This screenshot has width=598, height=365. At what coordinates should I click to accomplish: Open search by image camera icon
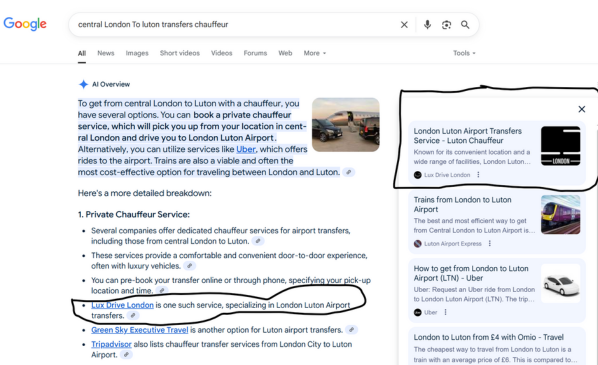point(446,25)
